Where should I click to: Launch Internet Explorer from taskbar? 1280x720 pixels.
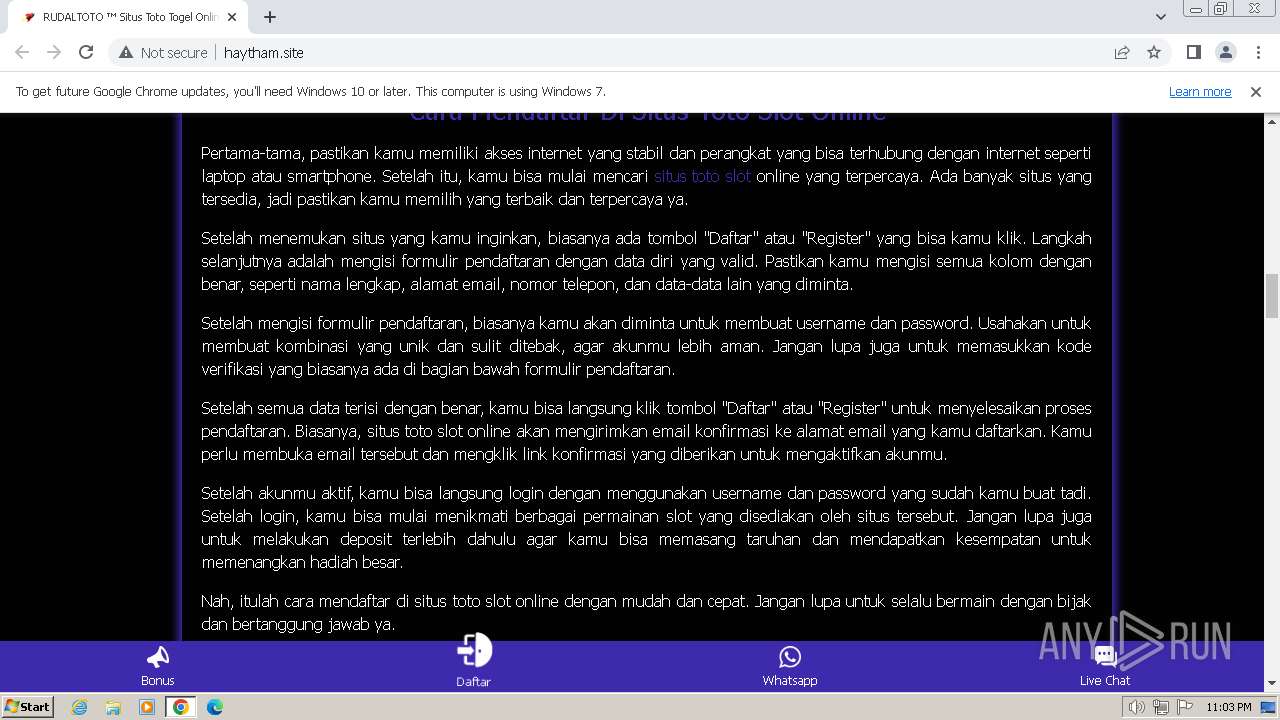point(80,707)
